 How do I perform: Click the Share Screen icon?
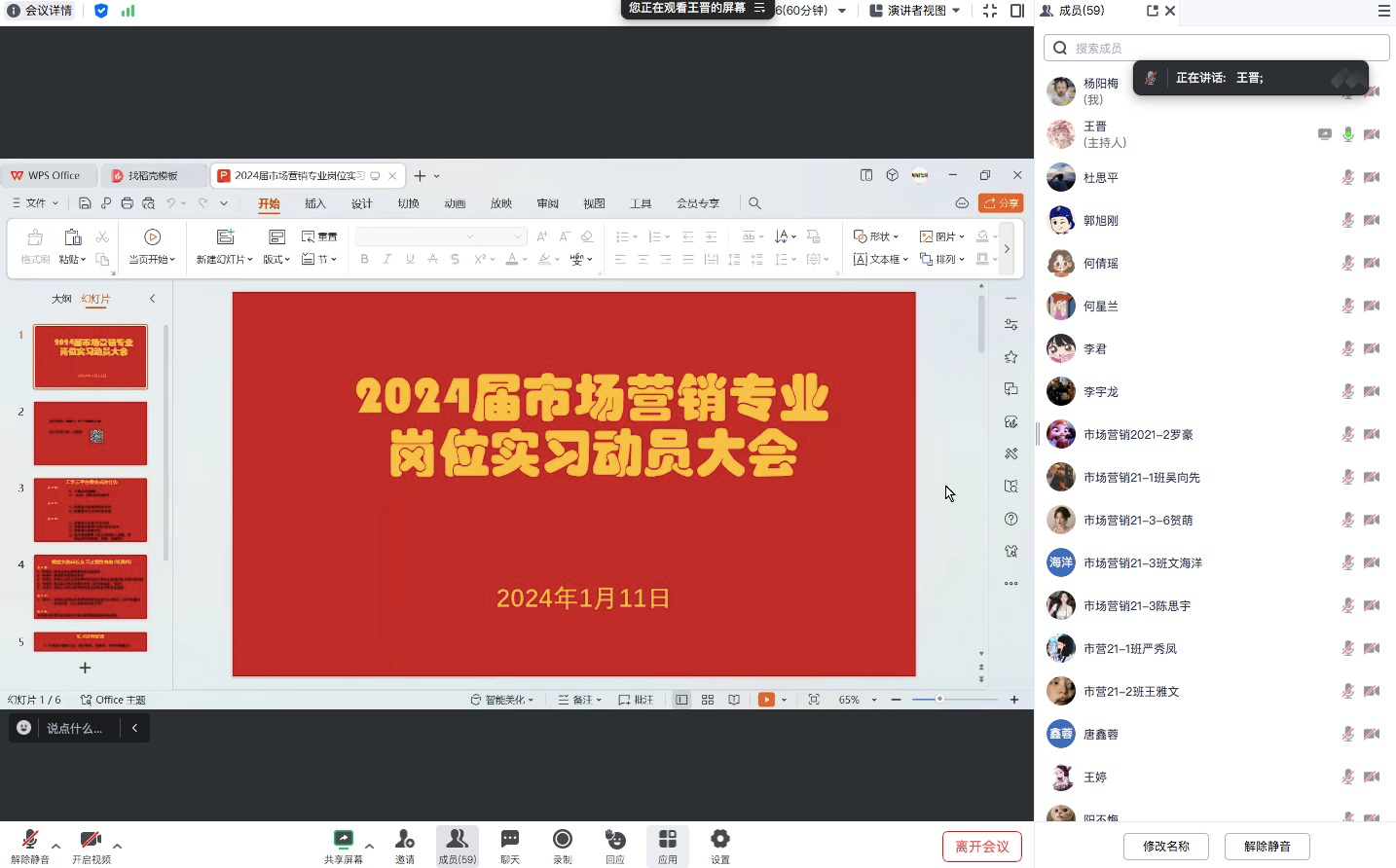(343, 840)
